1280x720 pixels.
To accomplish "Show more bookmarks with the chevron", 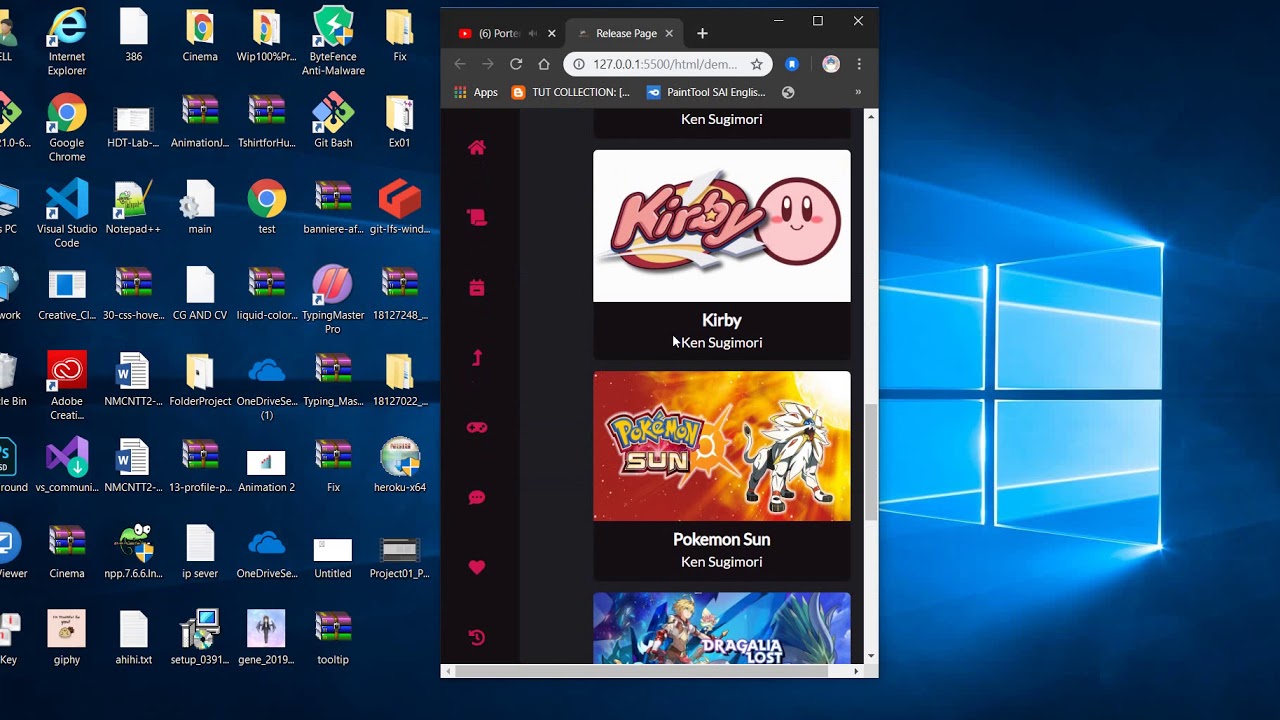I will click(858, 92).
